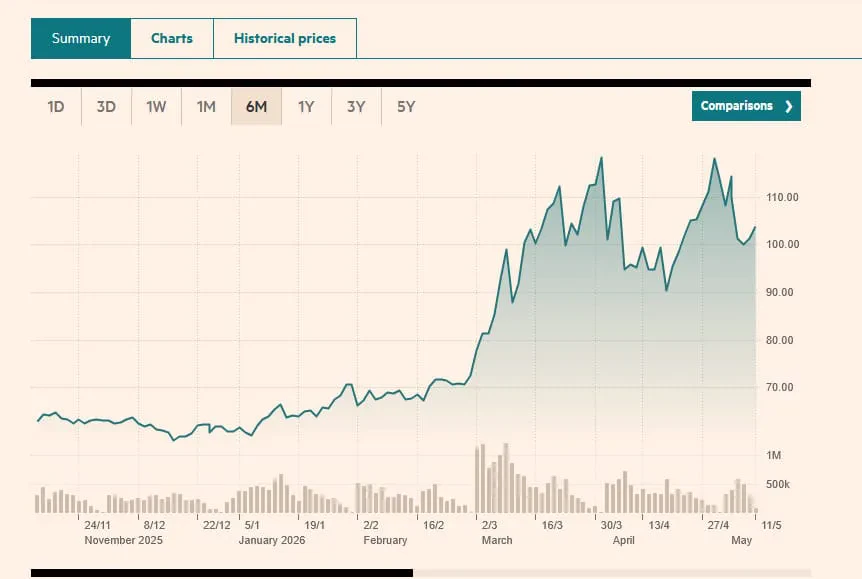This screenshot has width=862, height=579.
Task: Open the Comparisons panel
Action: pyautogui.click(x=746, y=106)
